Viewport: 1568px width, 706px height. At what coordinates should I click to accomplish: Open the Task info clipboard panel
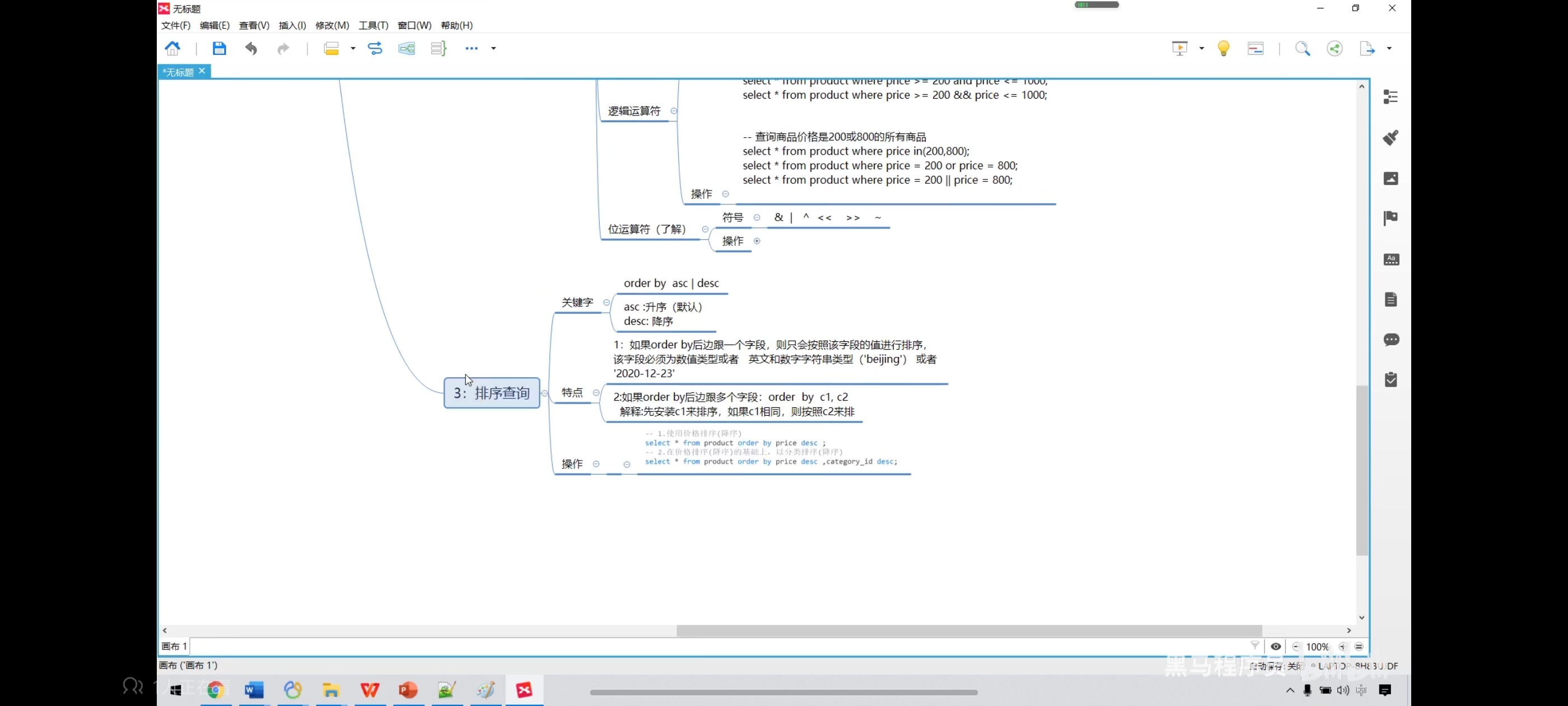pyautogui.click(x=1391, y=380)
